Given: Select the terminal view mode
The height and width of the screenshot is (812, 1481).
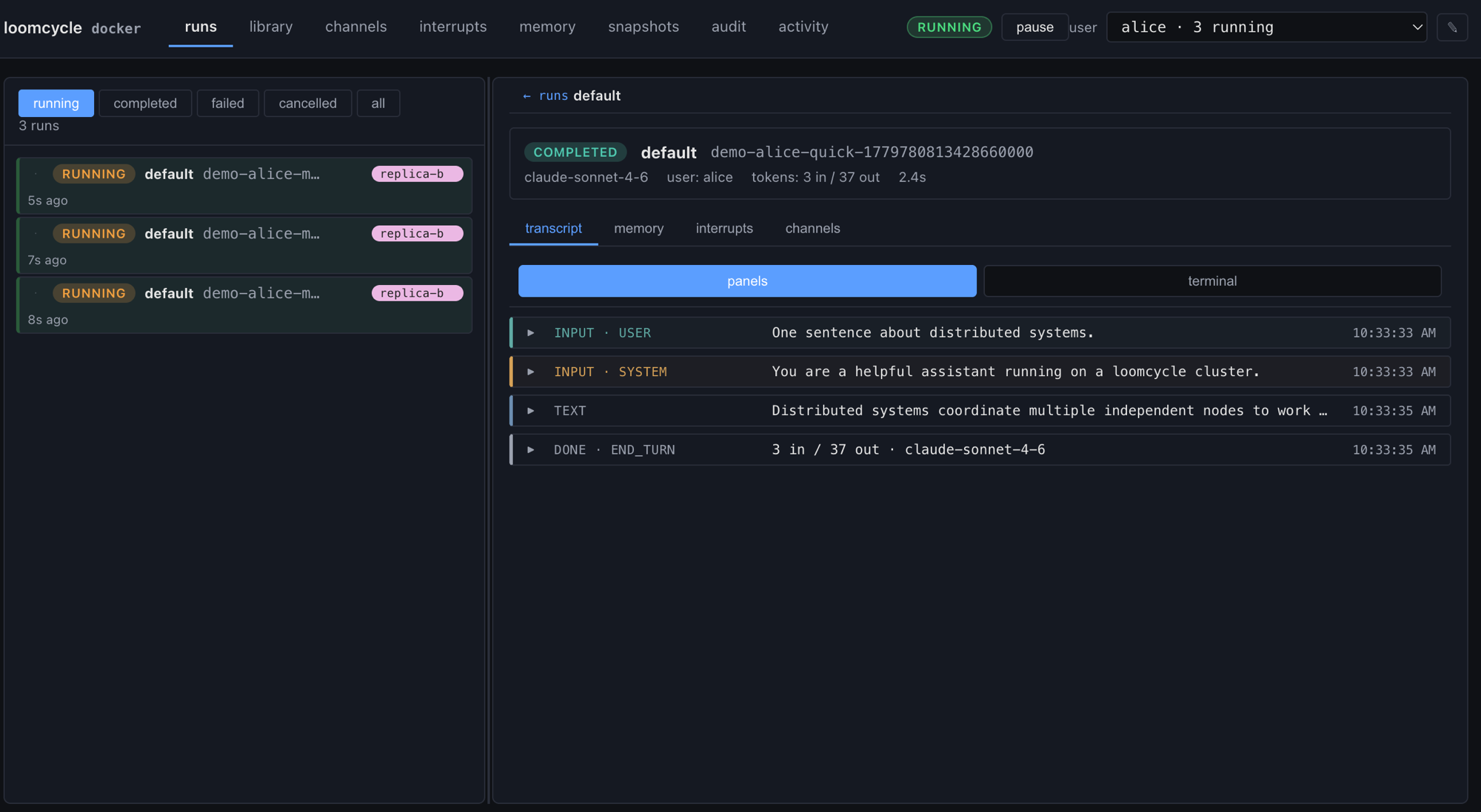Looking at the screenshot, I should [1212, 281].
